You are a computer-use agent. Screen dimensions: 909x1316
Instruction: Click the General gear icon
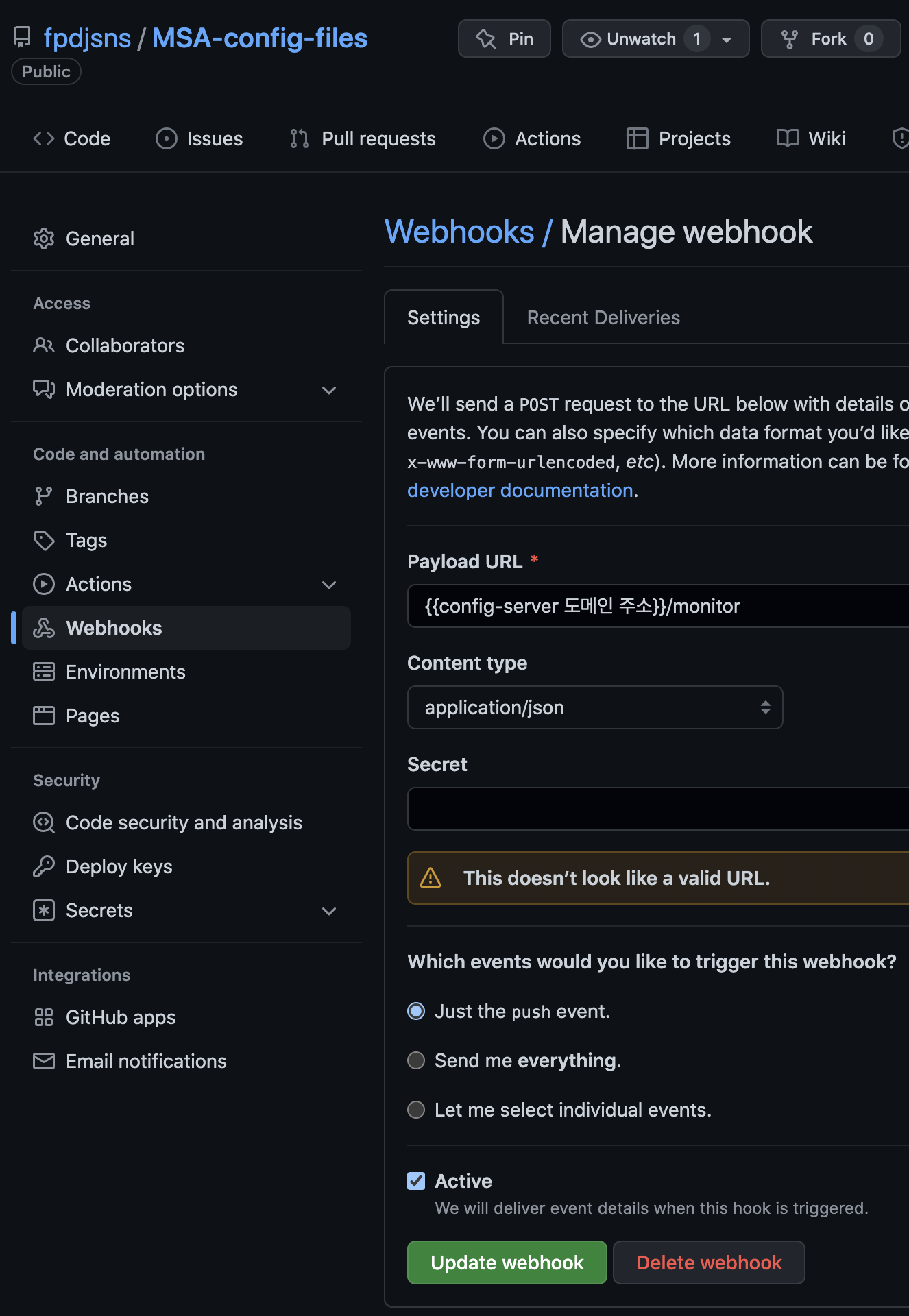click(x=44, y=239)
